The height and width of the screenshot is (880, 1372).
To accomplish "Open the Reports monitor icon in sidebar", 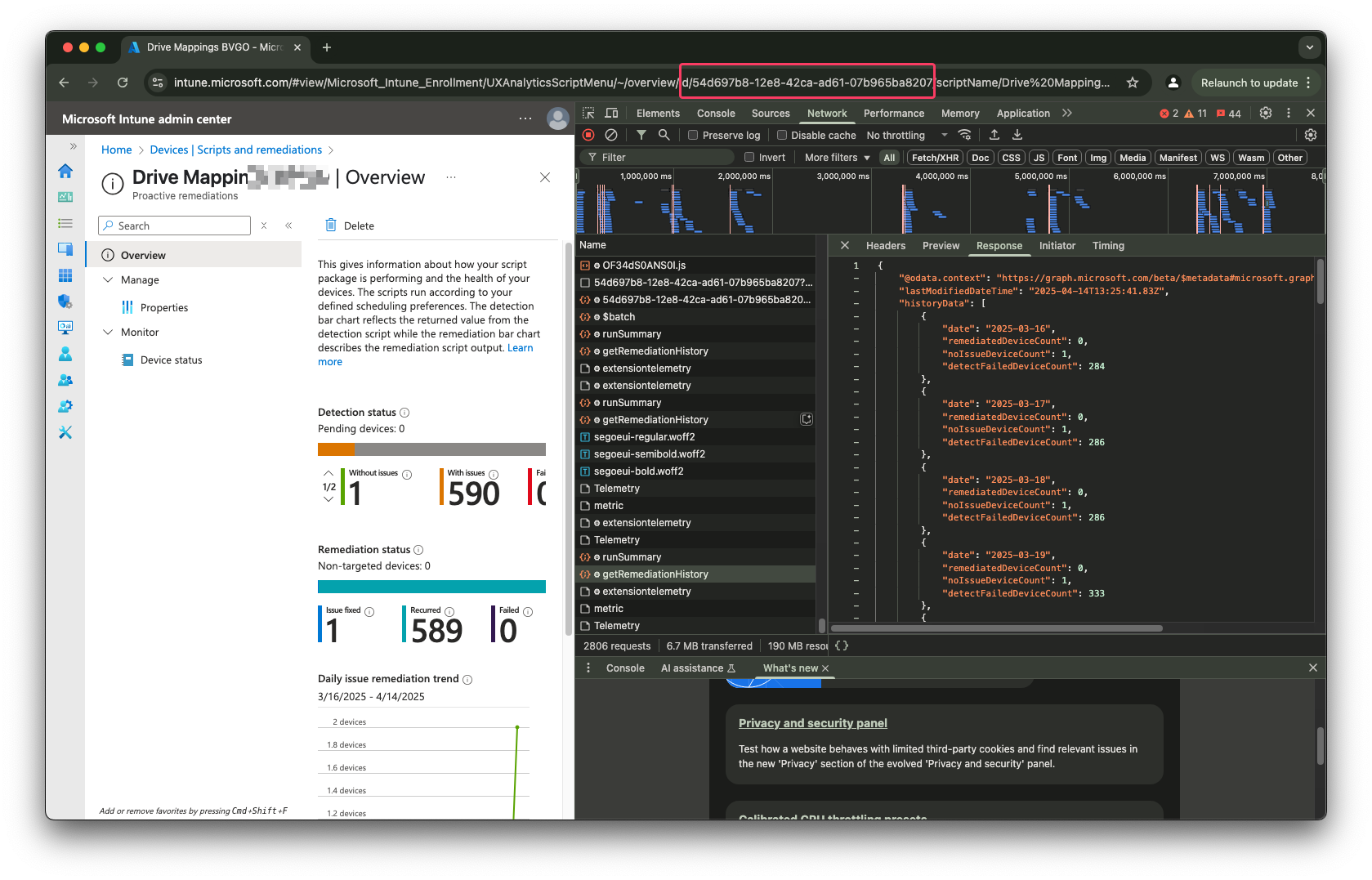I will pyautogui.click(x=65, y=328).
